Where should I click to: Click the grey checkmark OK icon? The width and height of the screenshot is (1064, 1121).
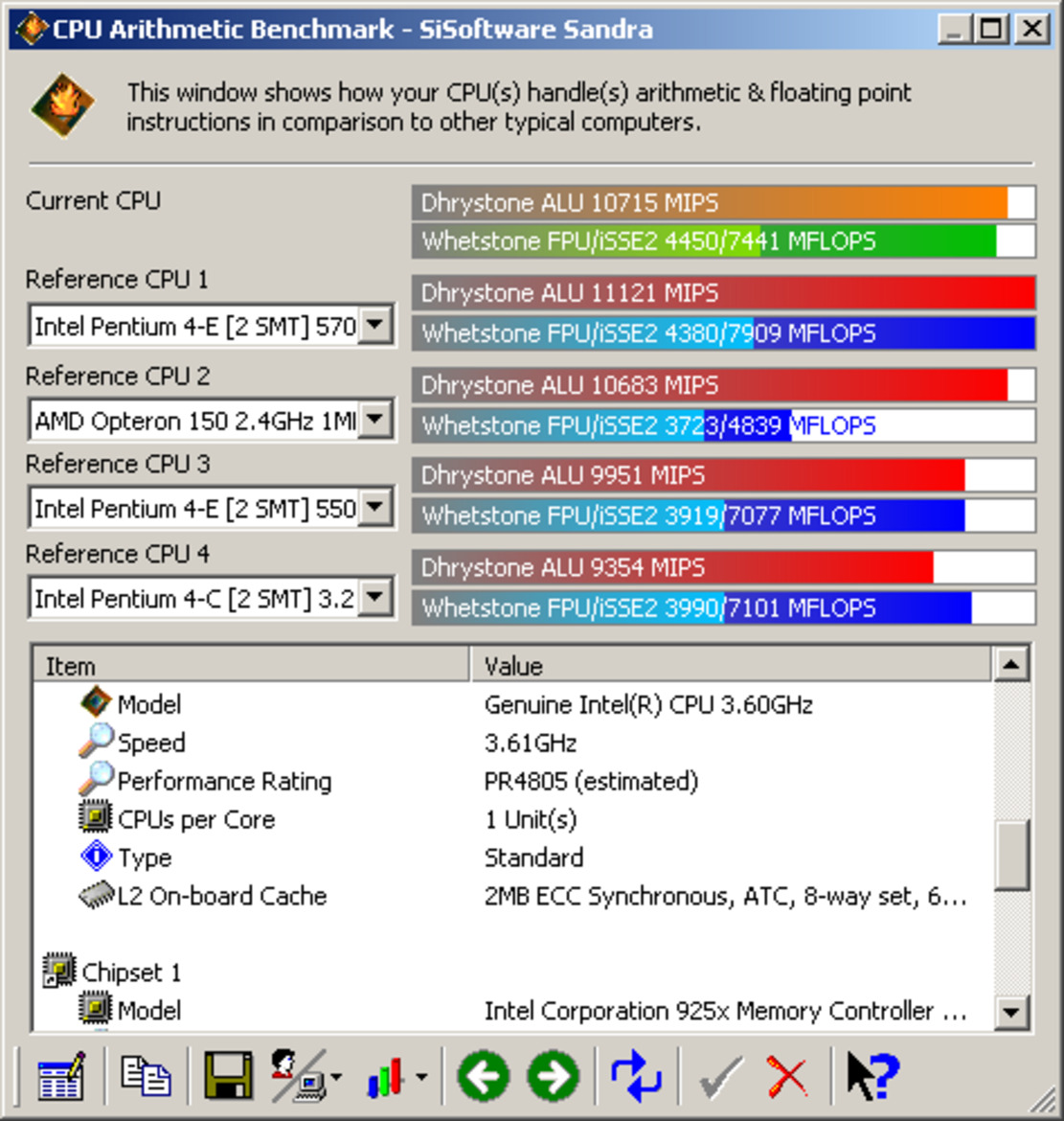point(720,1077)
